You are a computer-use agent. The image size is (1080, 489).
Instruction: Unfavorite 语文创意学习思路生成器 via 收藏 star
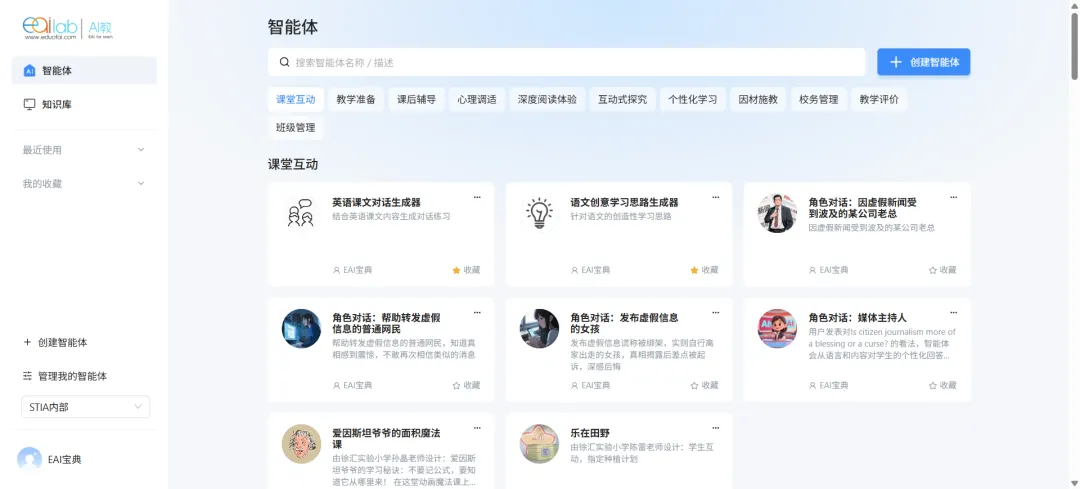(705, 270)
